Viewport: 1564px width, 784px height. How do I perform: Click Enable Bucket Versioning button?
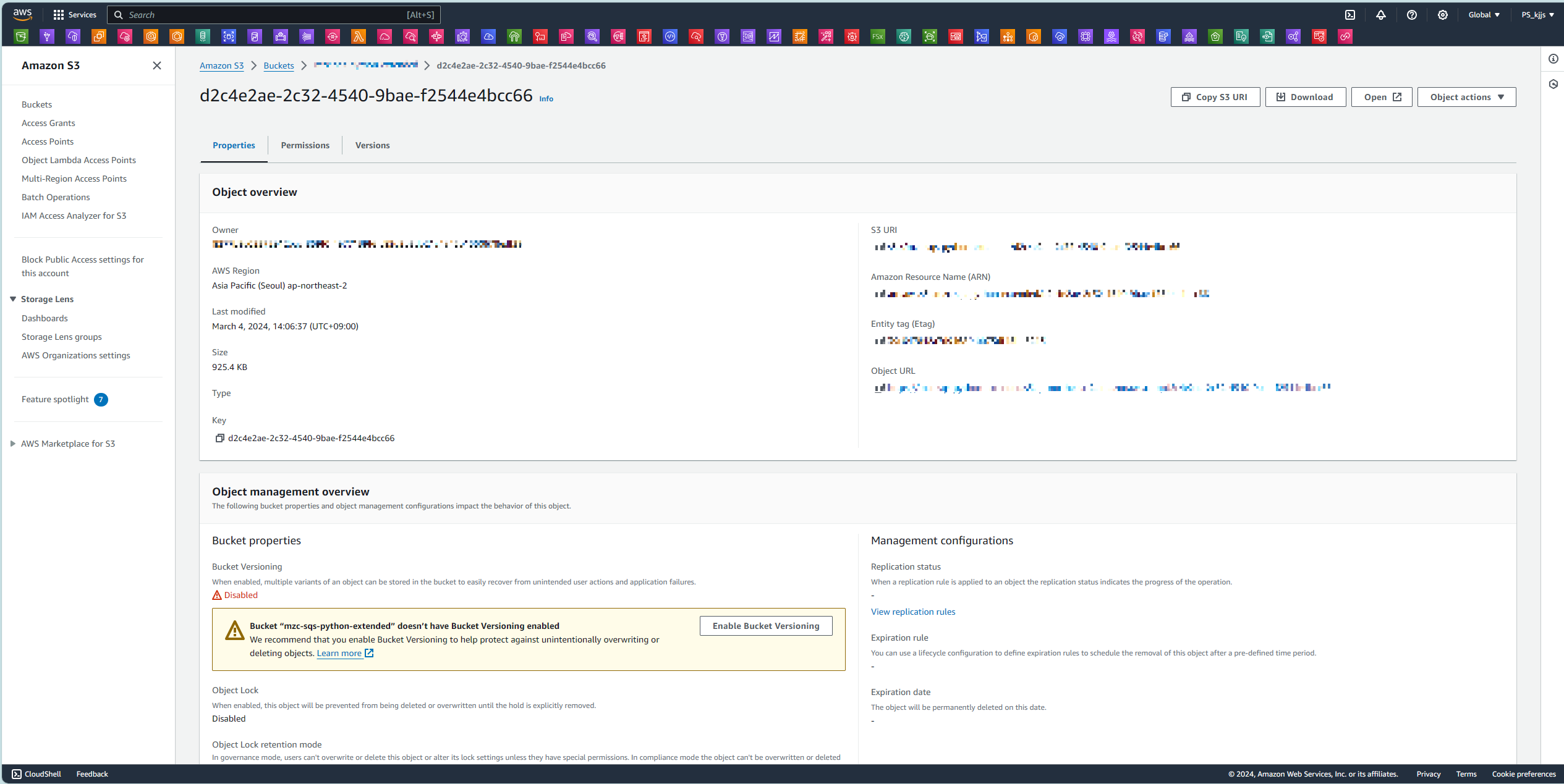click(x=765, y=626)
